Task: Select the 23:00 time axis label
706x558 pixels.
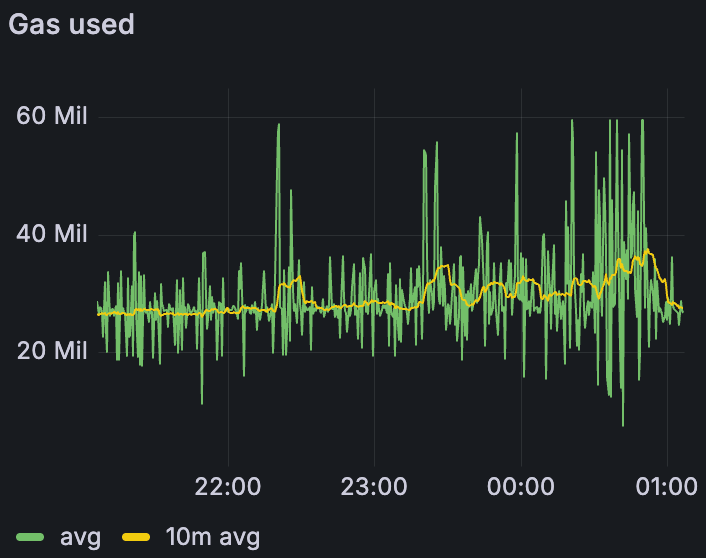Action: point(373,487)
